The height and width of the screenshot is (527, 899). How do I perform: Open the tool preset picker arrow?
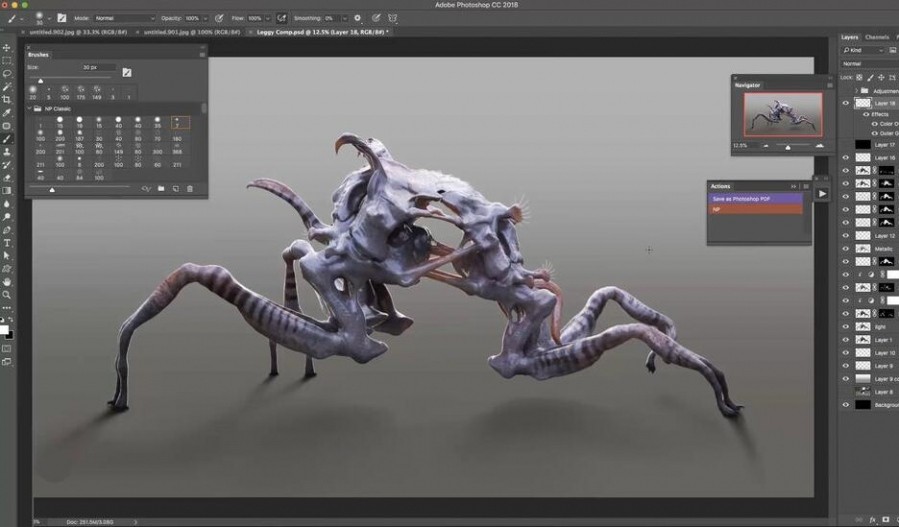coord(22,18)
